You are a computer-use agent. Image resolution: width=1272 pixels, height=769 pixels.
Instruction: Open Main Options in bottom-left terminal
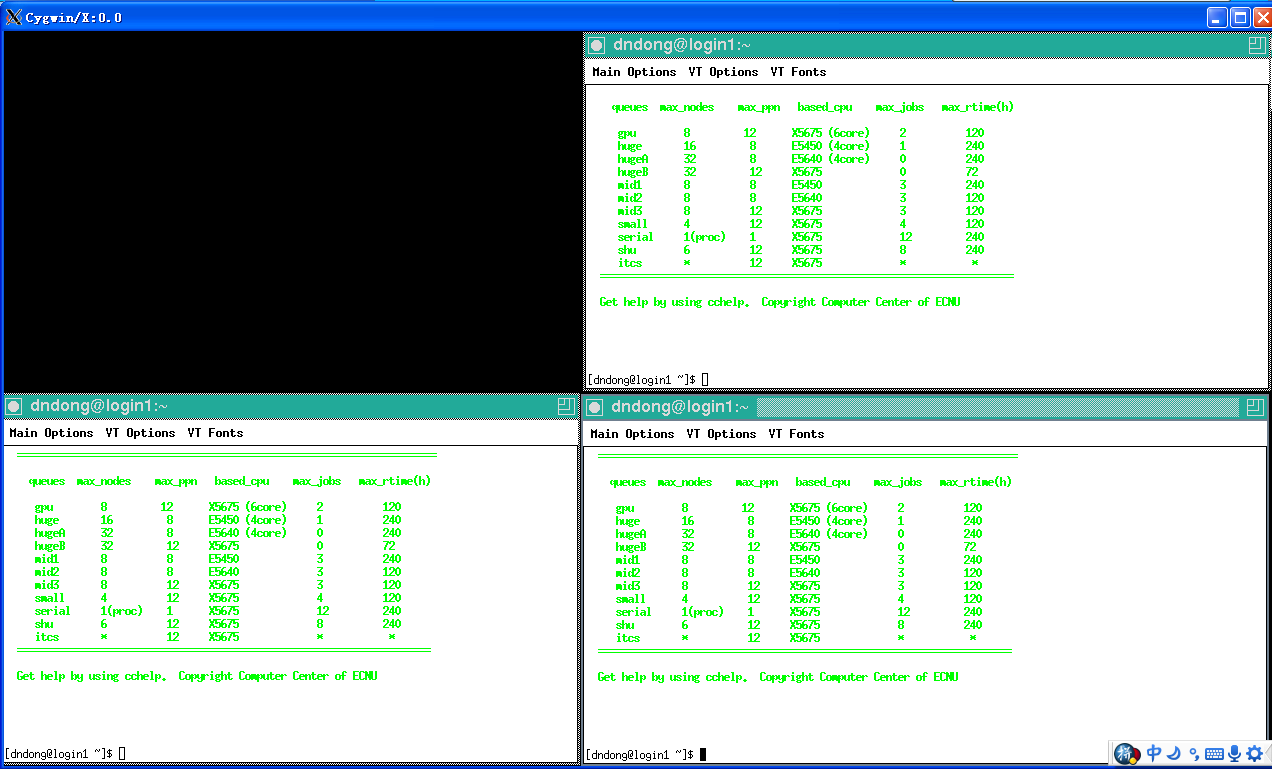point(51,433)
